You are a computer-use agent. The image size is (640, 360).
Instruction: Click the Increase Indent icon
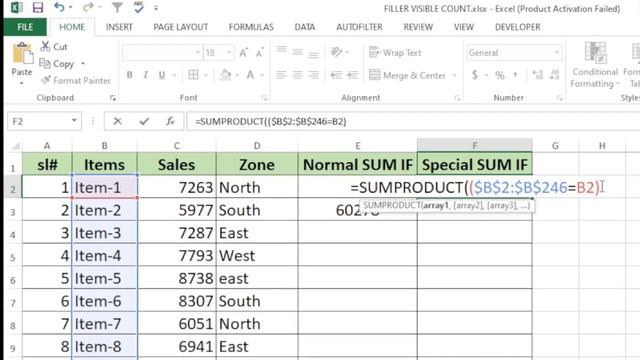tap(352, 75)
